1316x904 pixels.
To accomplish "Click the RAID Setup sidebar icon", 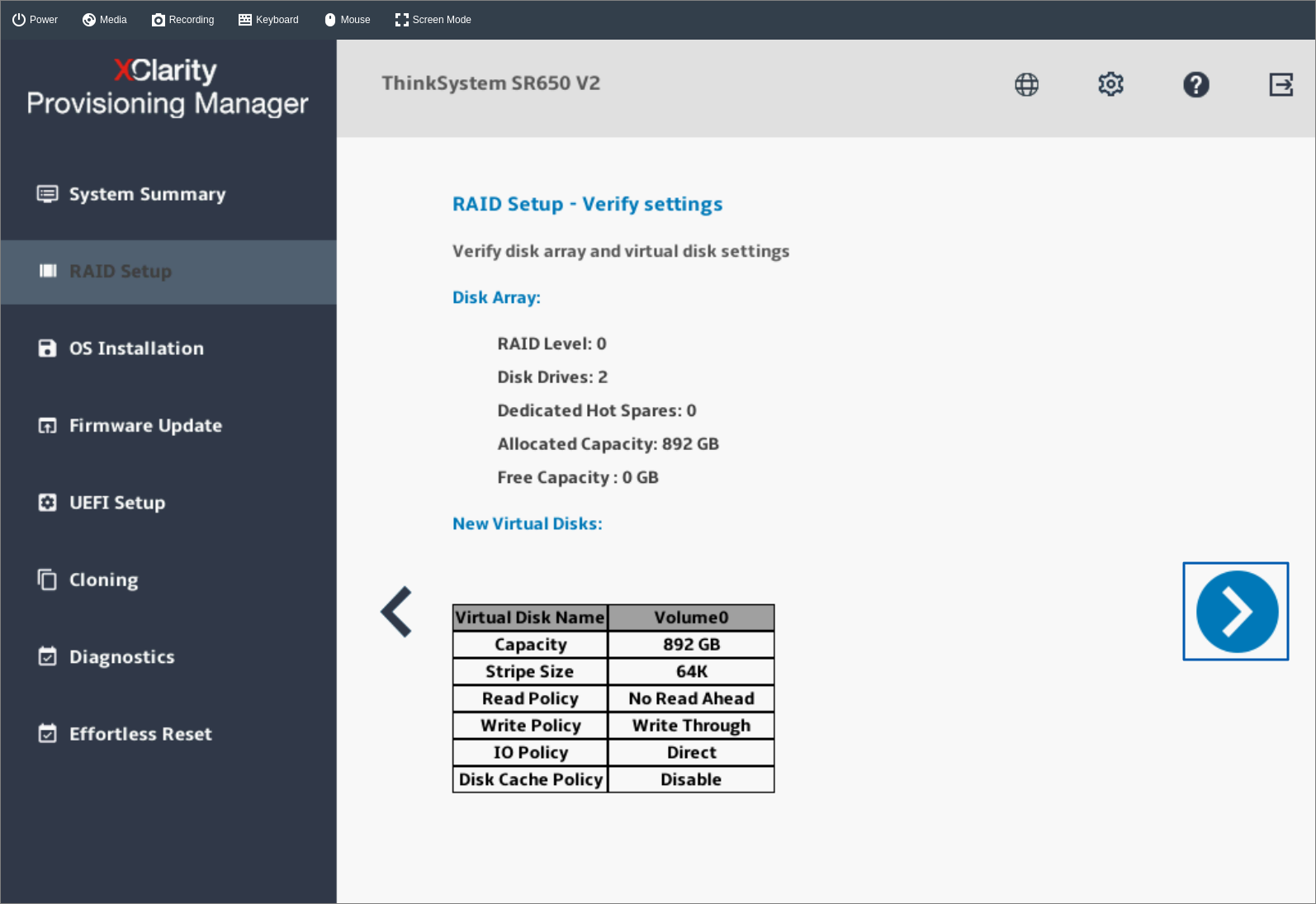I will [48, 271].
